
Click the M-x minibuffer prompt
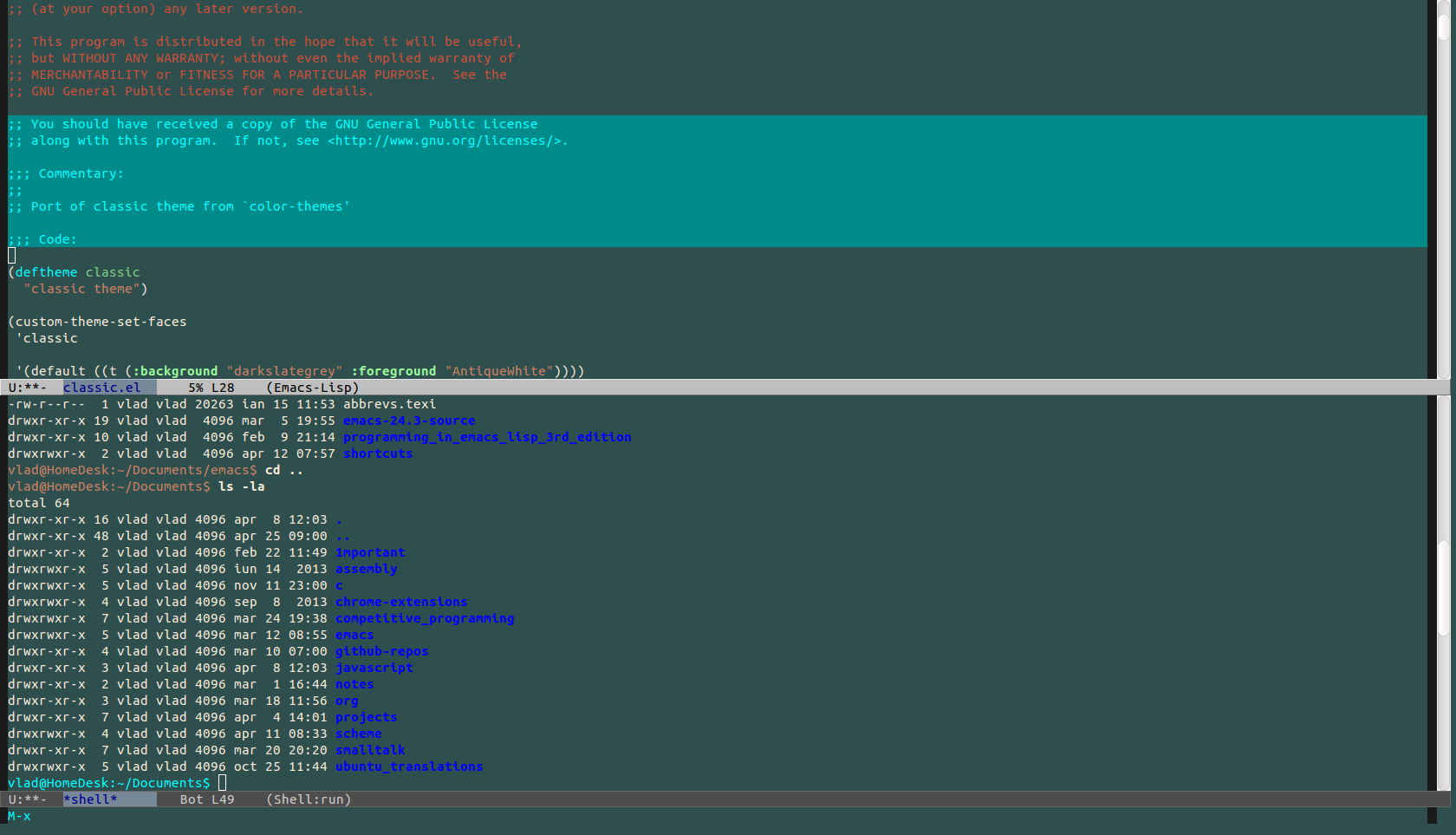(x=19, y=816)
